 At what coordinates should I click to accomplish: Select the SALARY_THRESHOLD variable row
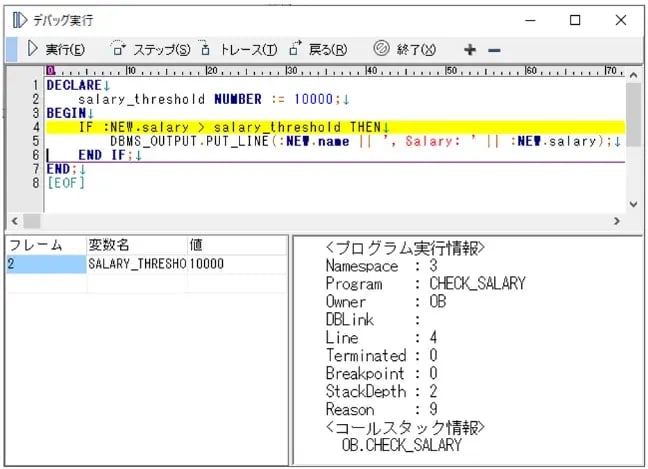click(136, 264)
